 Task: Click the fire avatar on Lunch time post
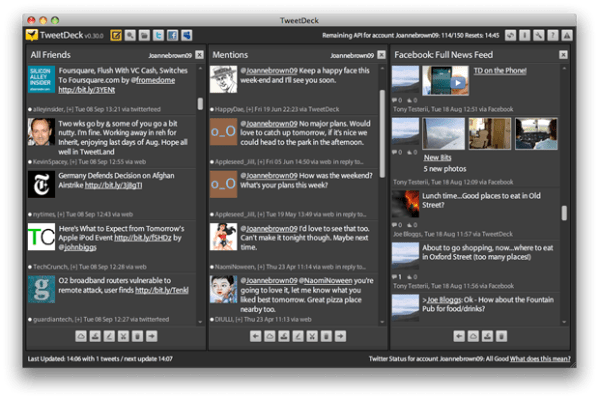click(x=405, y=204)
